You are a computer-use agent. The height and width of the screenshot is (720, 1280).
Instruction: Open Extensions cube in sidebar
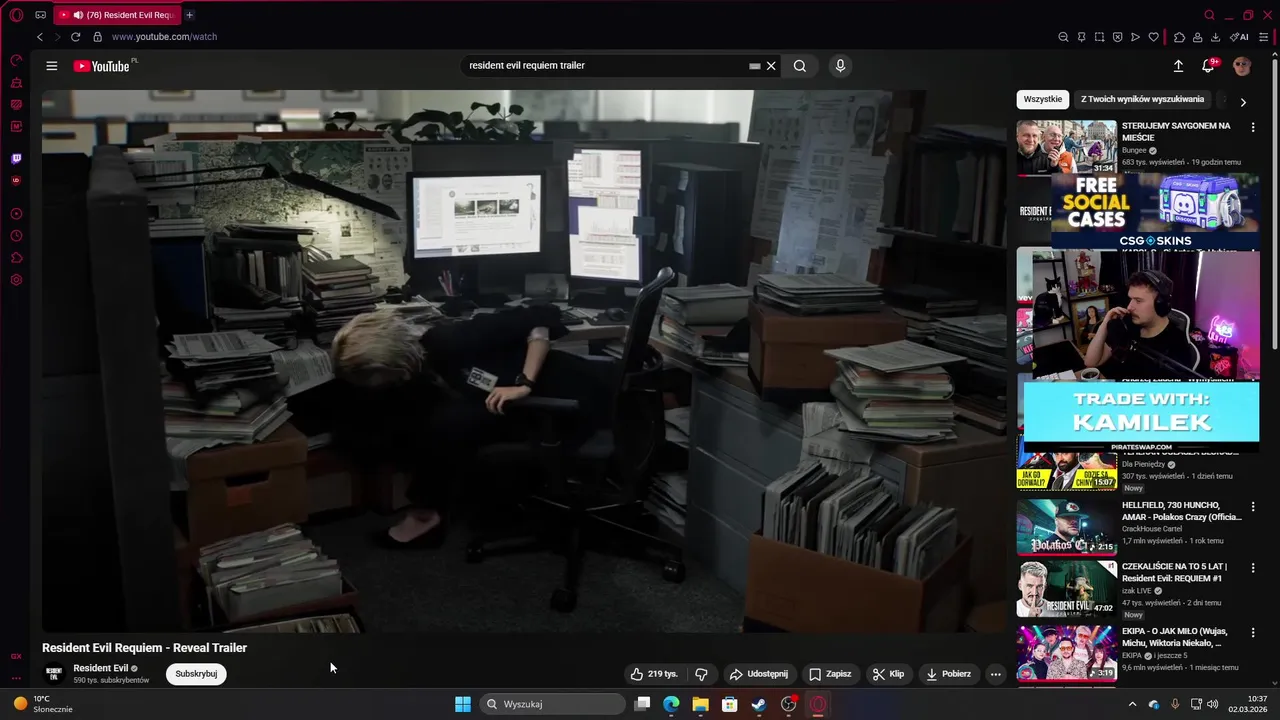pyautogui.click(x=16, y=258)
